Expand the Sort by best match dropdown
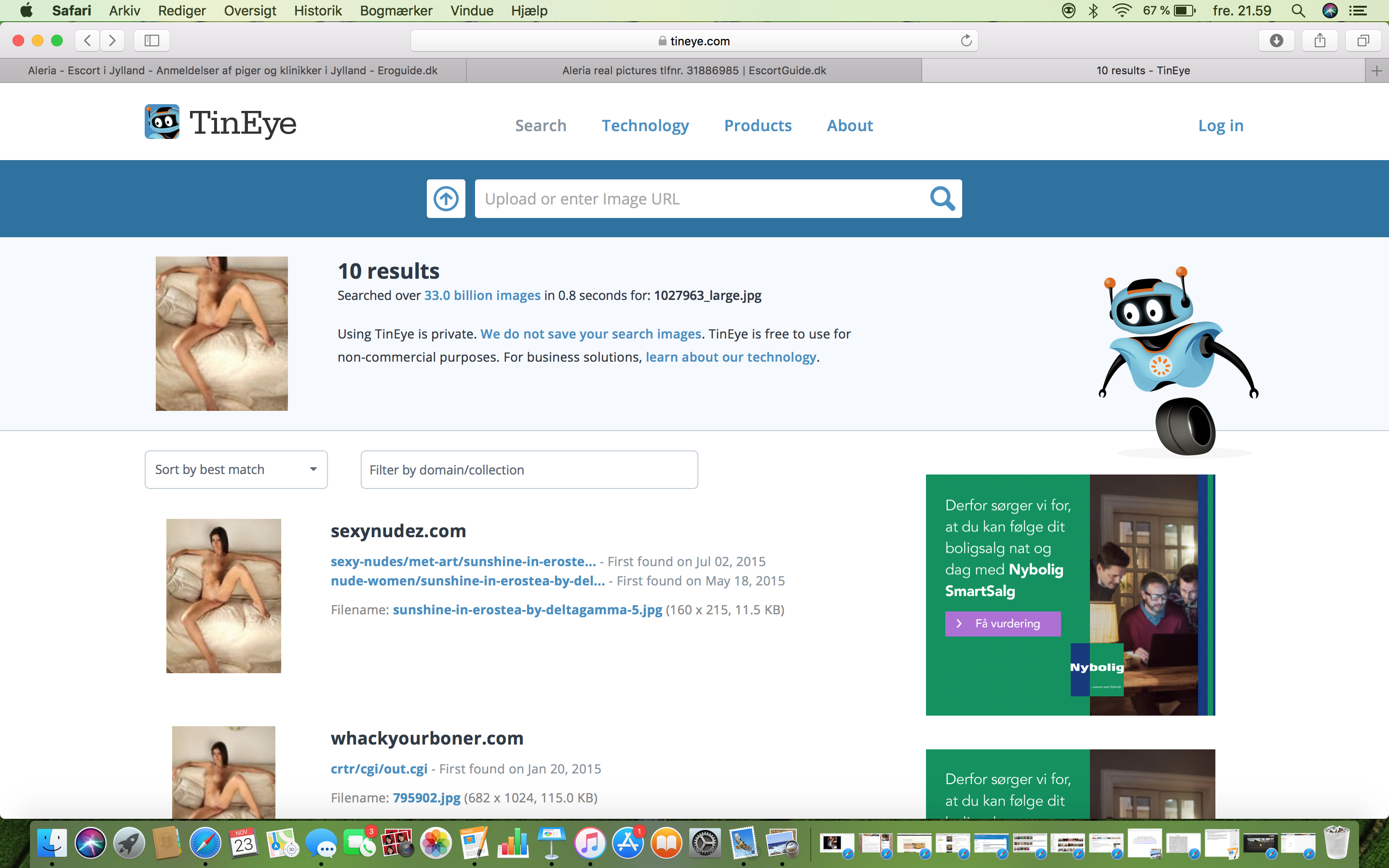The height and width of the screenshot is (868, 1389). pos(236,470)
